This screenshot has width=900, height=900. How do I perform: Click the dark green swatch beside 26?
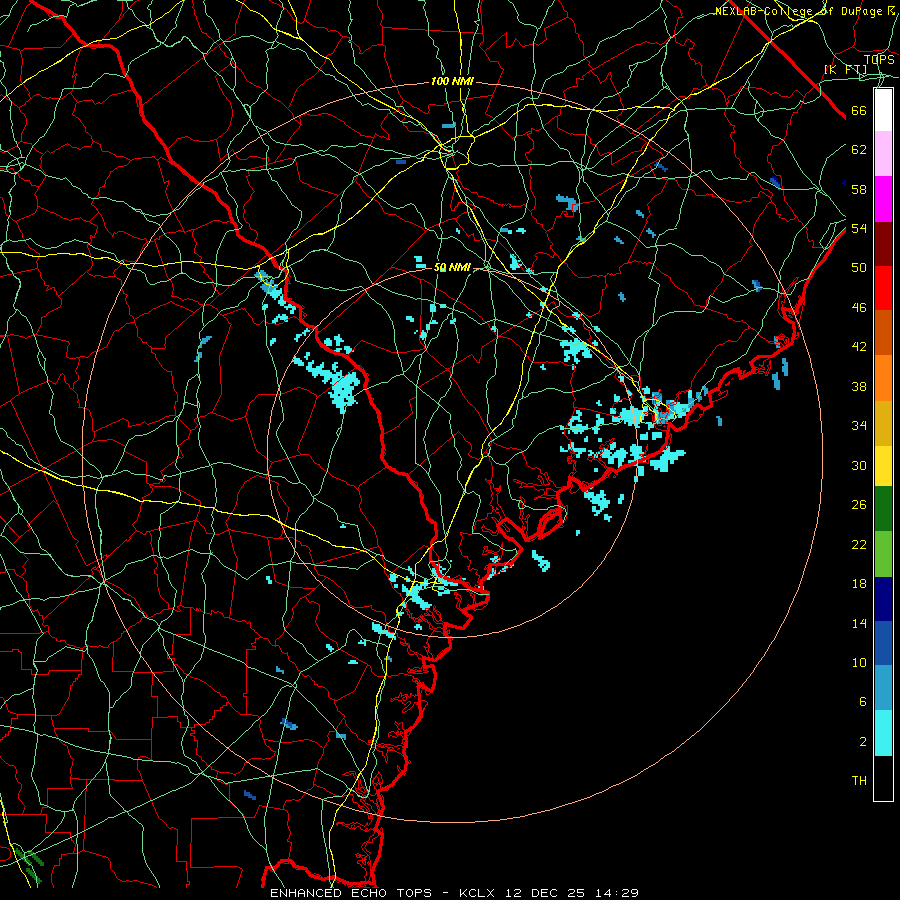point(883,509)
